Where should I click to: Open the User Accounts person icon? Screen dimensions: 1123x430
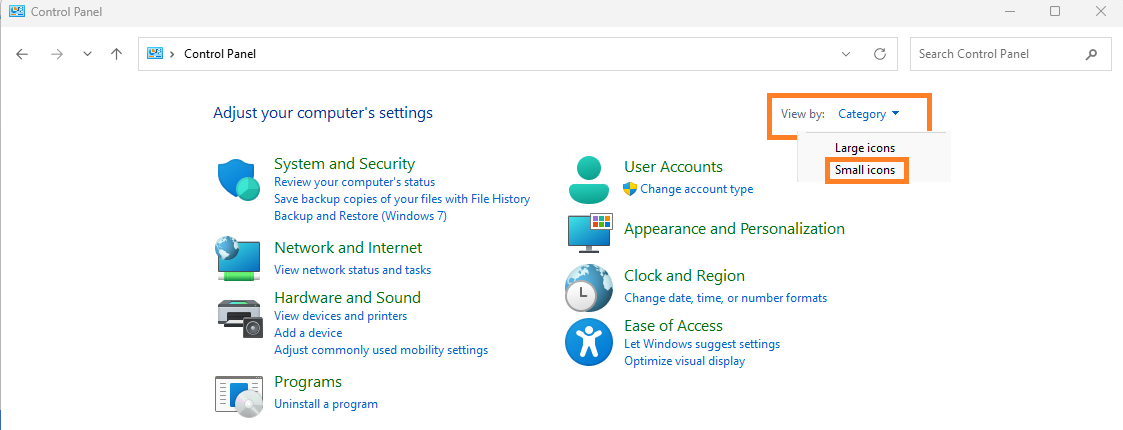click(x=589, y=180)
